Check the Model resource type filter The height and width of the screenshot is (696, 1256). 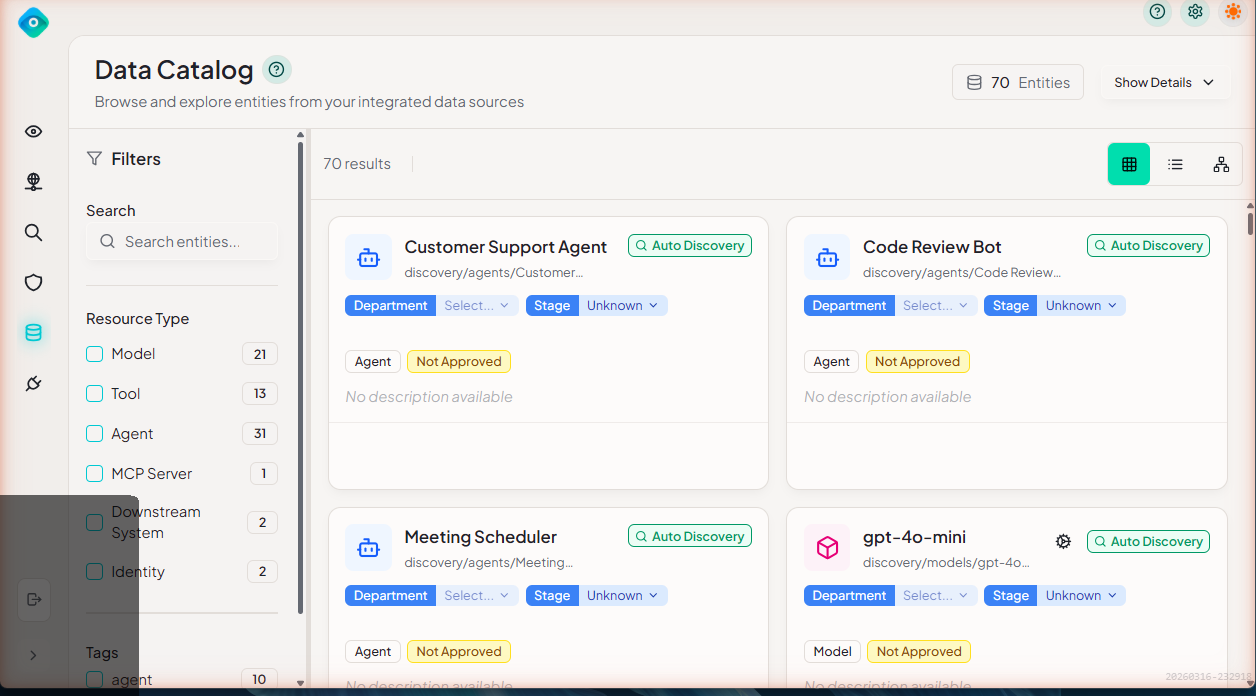coord(95,354)
